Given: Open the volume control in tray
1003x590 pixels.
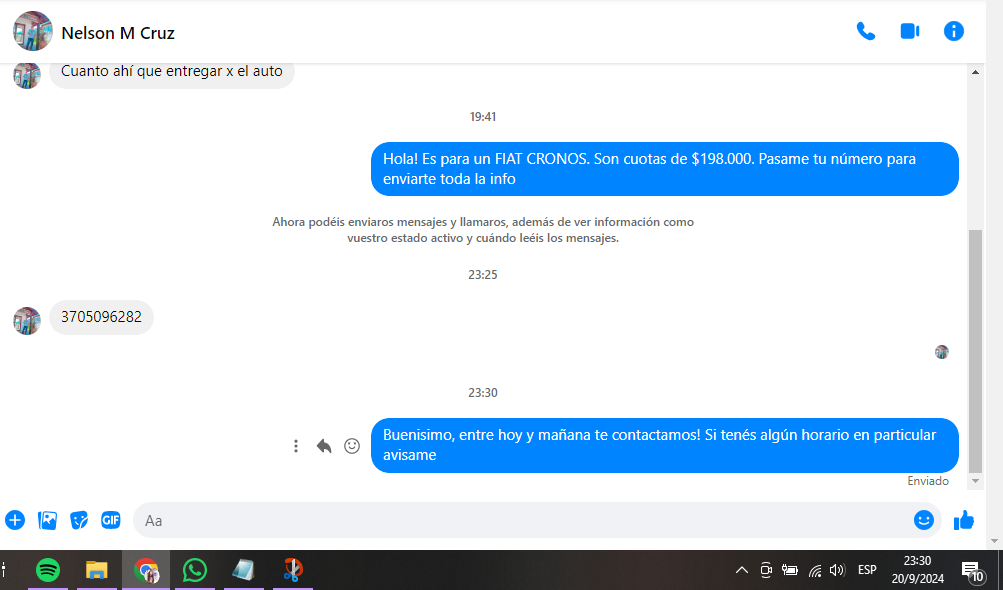Looking at the screenshot, I should point(837,570).
